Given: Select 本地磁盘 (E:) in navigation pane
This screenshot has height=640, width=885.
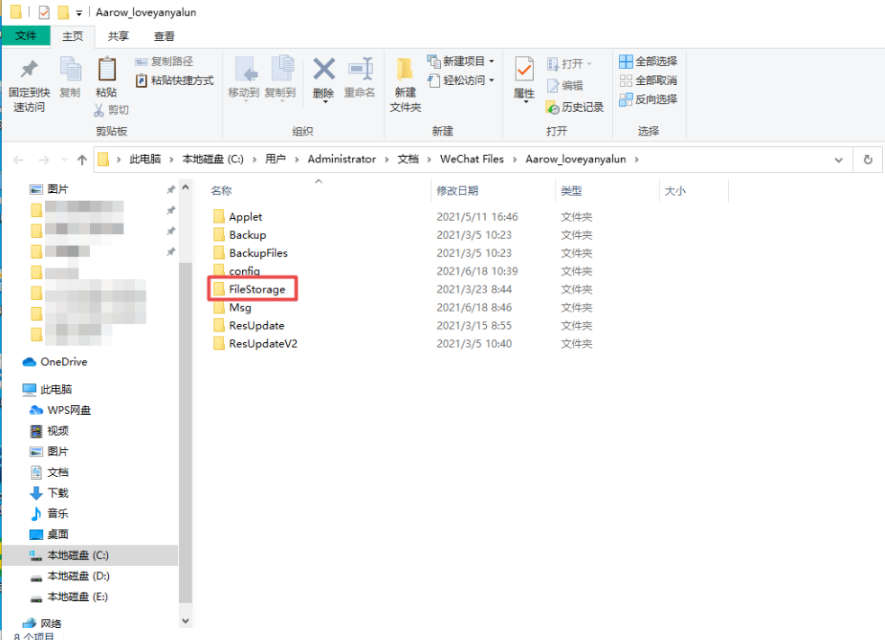Looking at the screenshot, I should [77, 597].
